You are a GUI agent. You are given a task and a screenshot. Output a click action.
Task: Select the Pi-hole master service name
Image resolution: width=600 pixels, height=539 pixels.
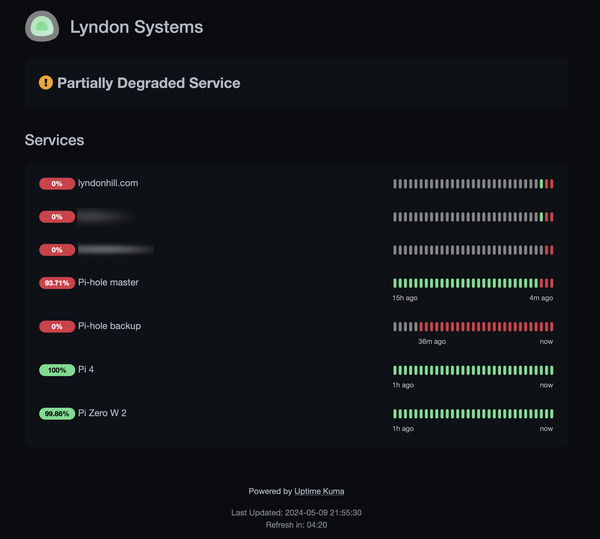coord(108,282)
